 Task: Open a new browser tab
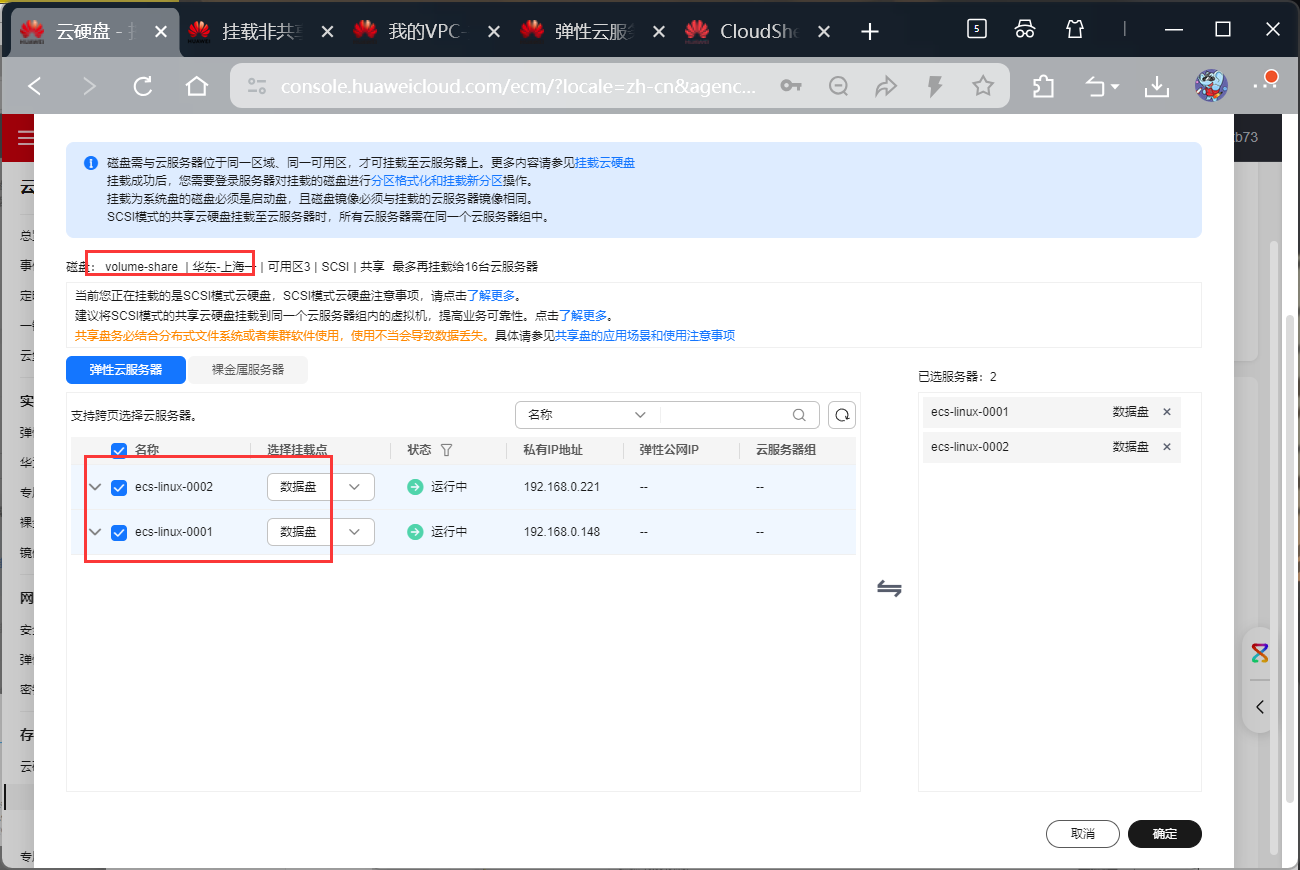(x=870, y=31)
